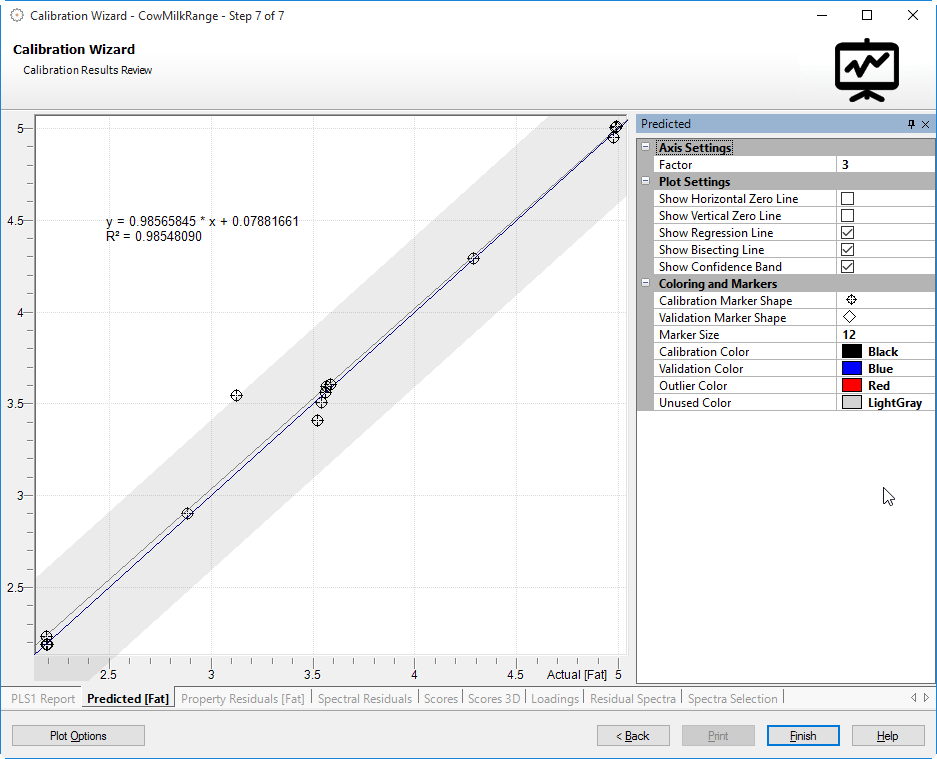Enable Show Horizontal Zero Line checkbox

(847, 199)
